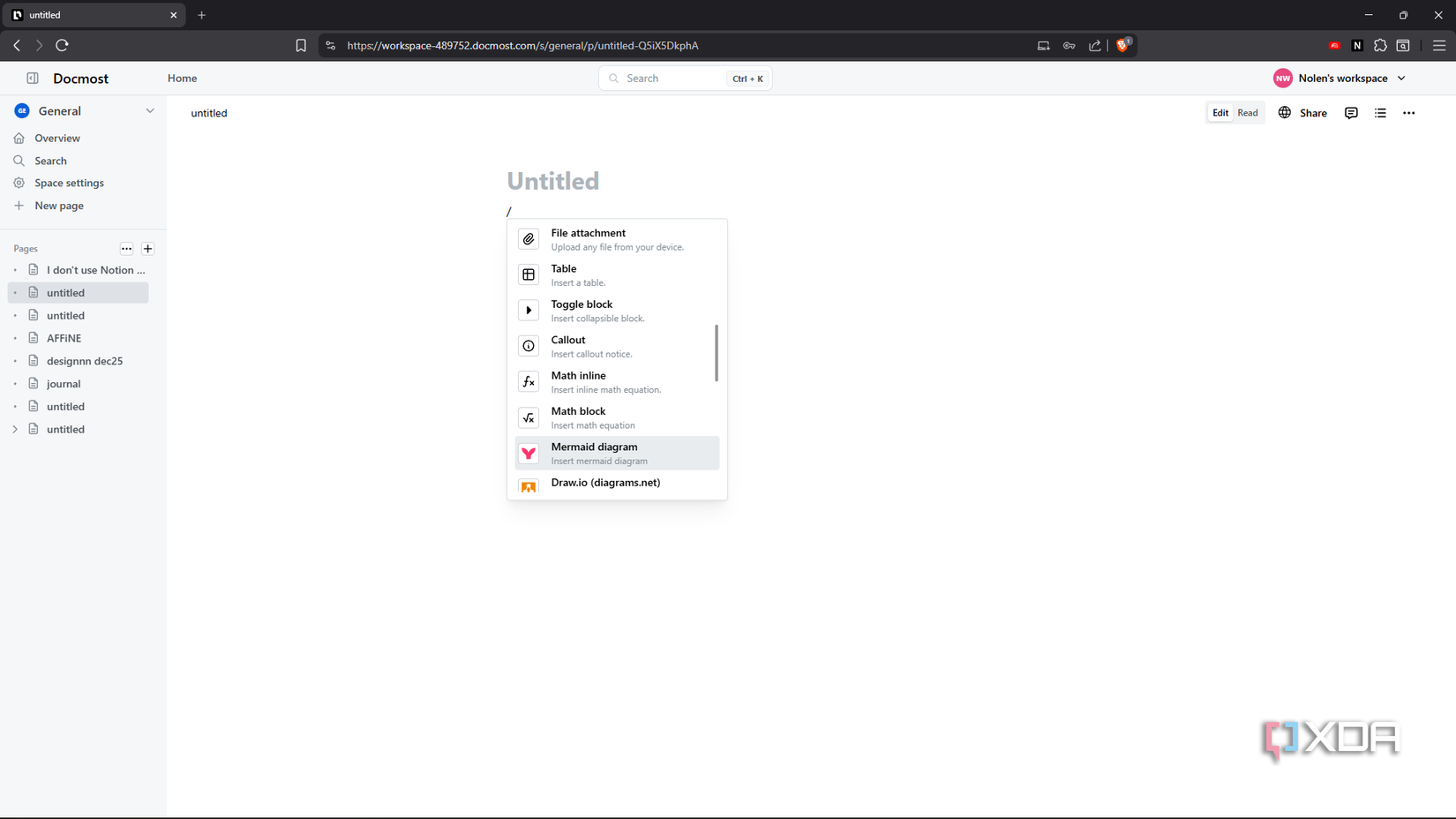1456x819 pixels.
Task: Open Nolen's workspace dropdown
Action: click(x=1340, y=78)
